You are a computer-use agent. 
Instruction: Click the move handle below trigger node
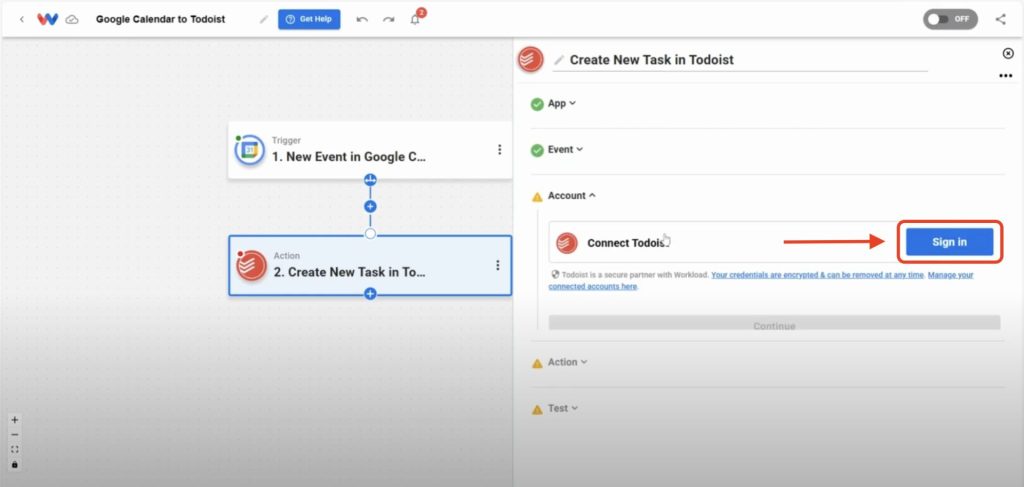tap(370, 180)
